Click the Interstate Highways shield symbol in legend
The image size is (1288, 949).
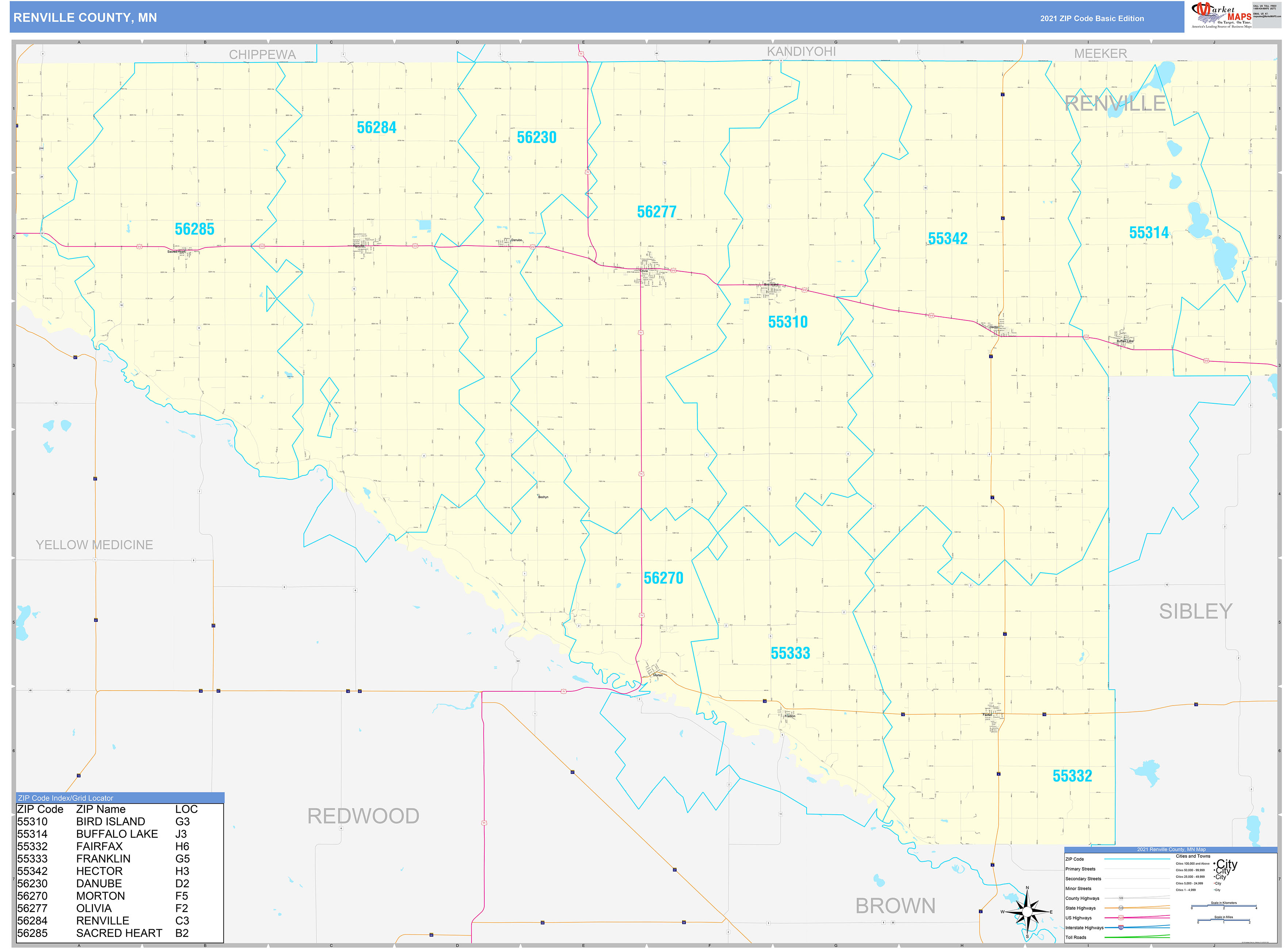pyautogui.click(x=1122, y=928)
